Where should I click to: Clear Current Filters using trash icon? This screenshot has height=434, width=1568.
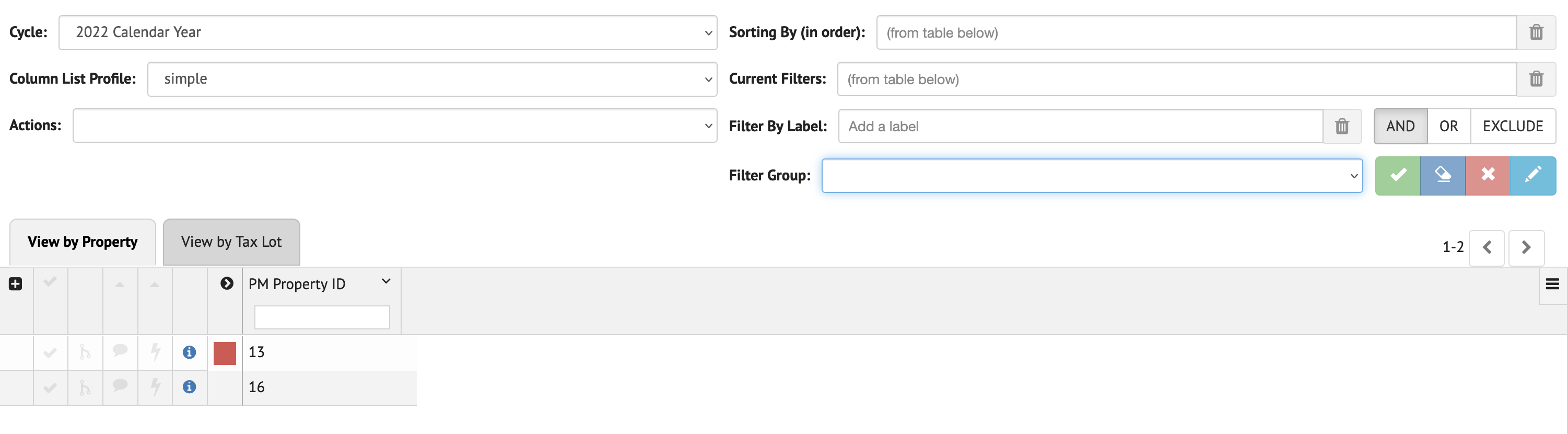pos(1536,78)
